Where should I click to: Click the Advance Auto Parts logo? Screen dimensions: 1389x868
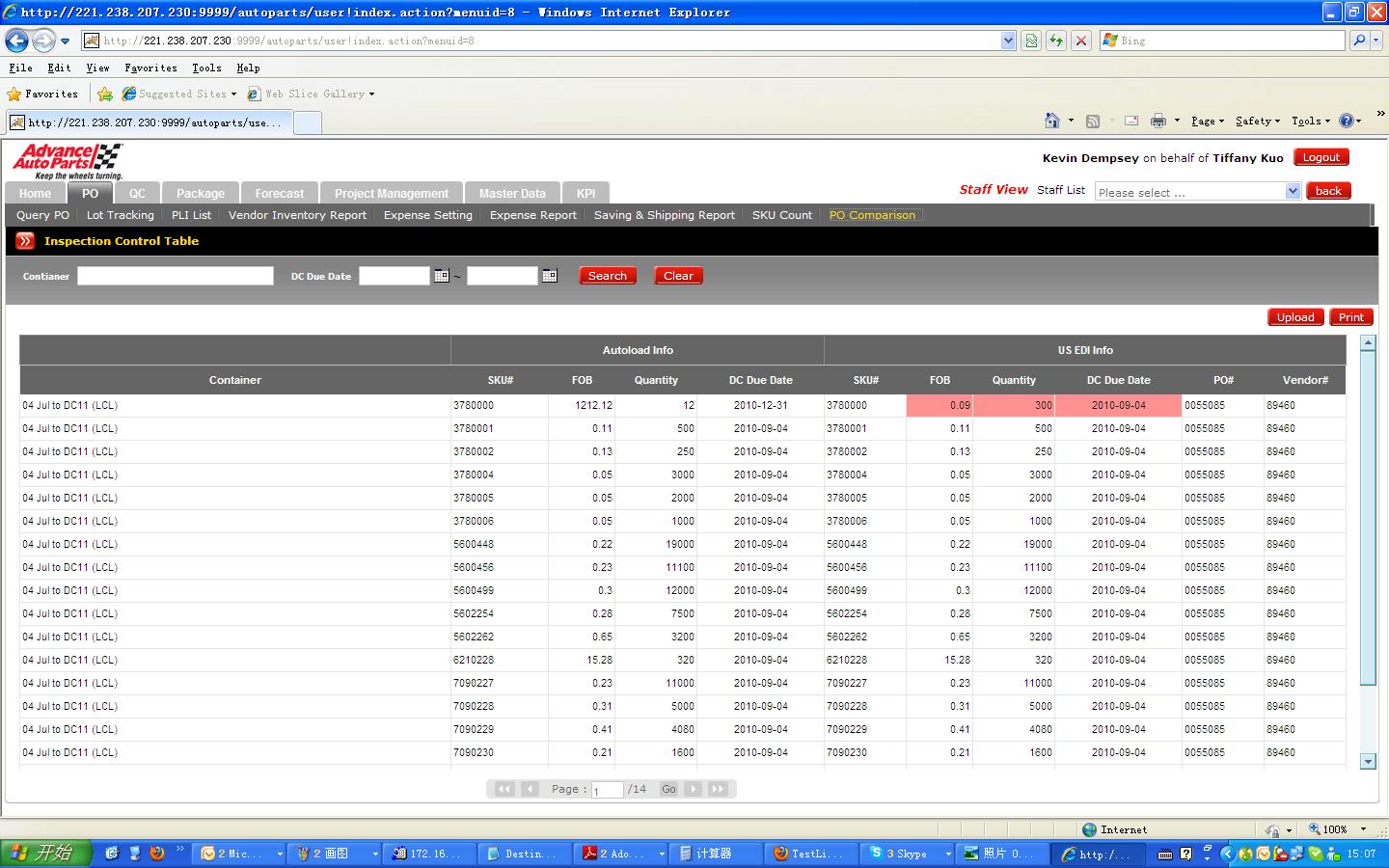(x=68, y=161)
